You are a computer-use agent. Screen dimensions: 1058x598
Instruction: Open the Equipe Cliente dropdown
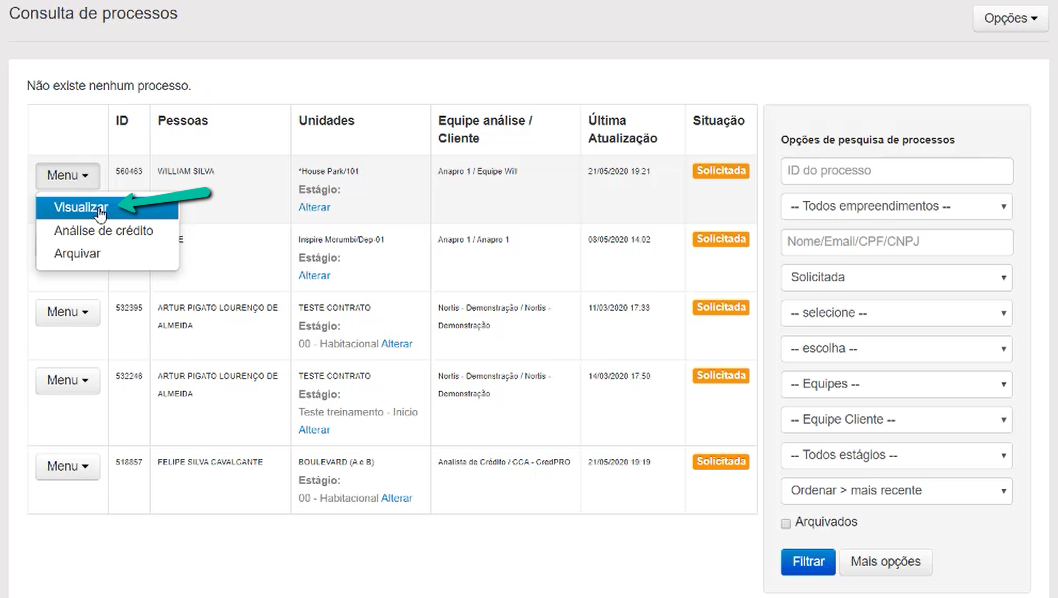(896, 420)
